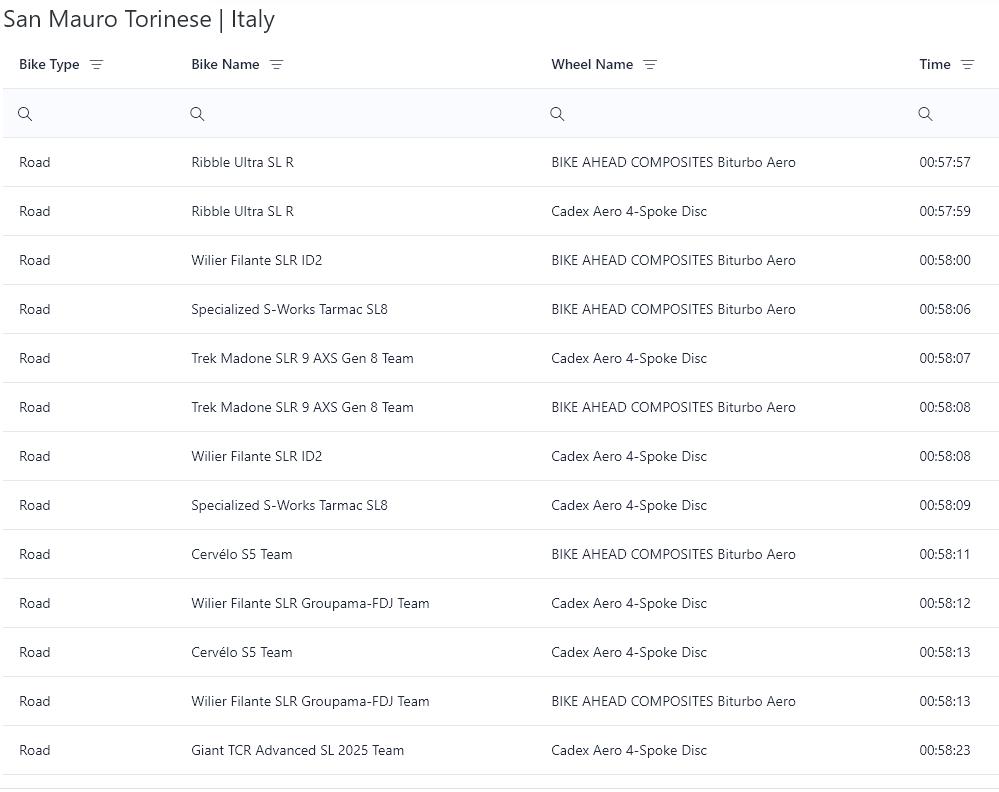The width and height of the screenshot is (999, 792).
Task: Click the Bike Name search magnifier icon
Action: 197,114
